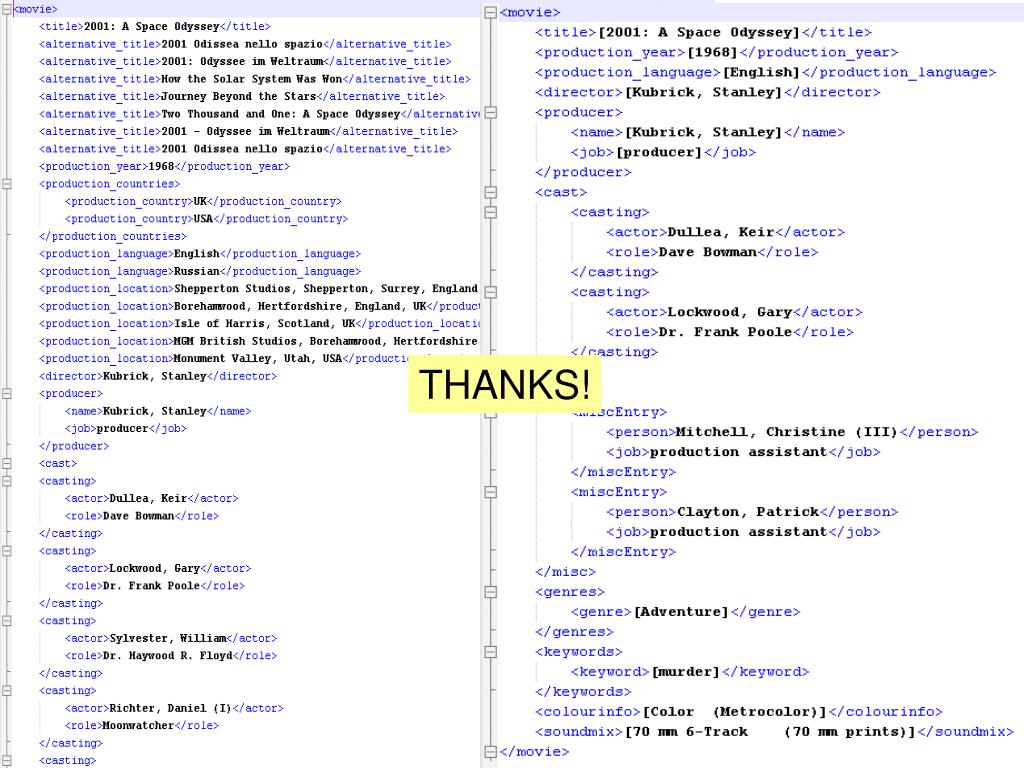Click role 'Dave Bowman' in left pane
1024x768 pixels.
[x=142, y=516]
